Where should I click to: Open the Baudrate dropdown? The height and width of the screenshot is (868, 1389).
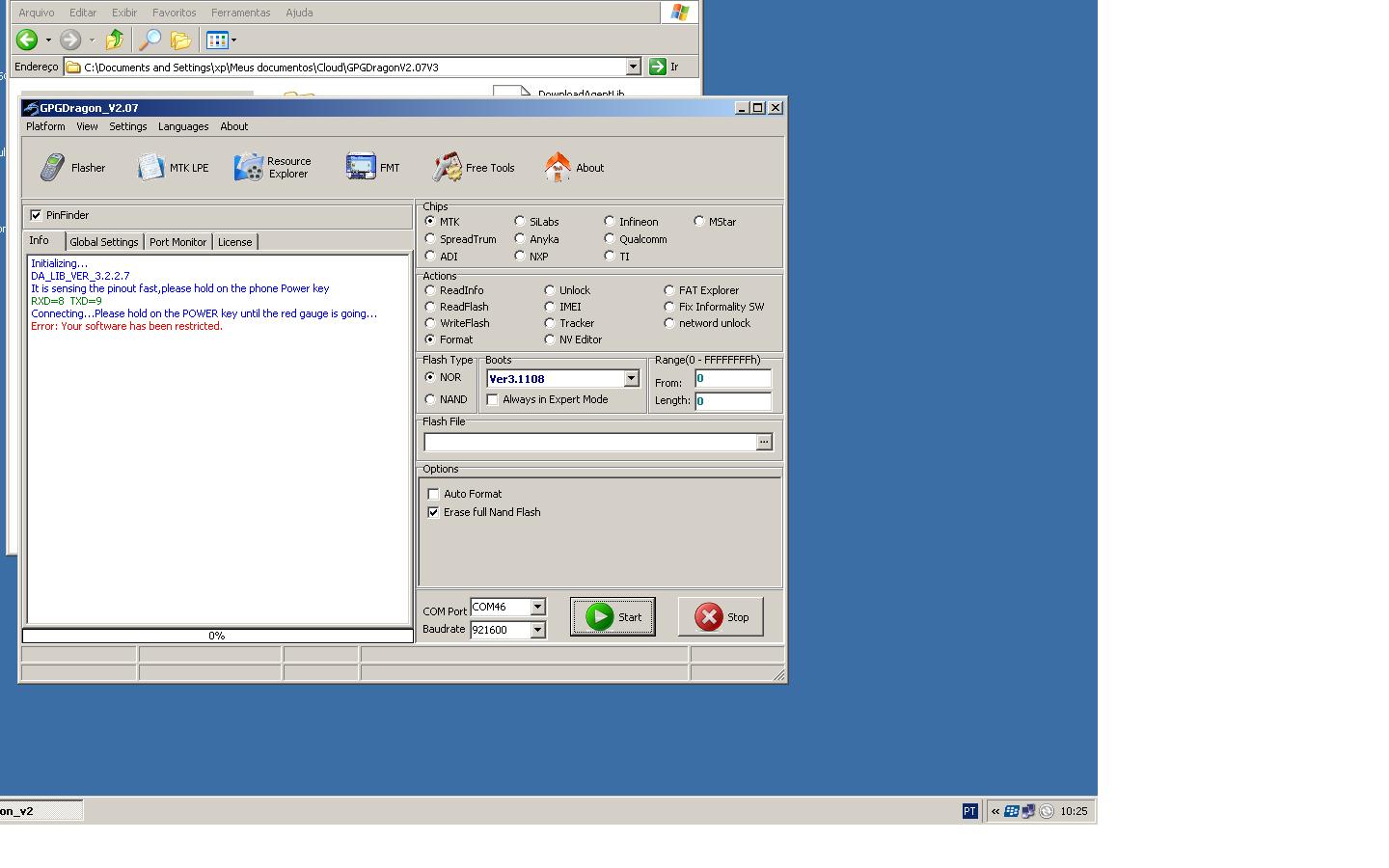[x=537, y=630]
